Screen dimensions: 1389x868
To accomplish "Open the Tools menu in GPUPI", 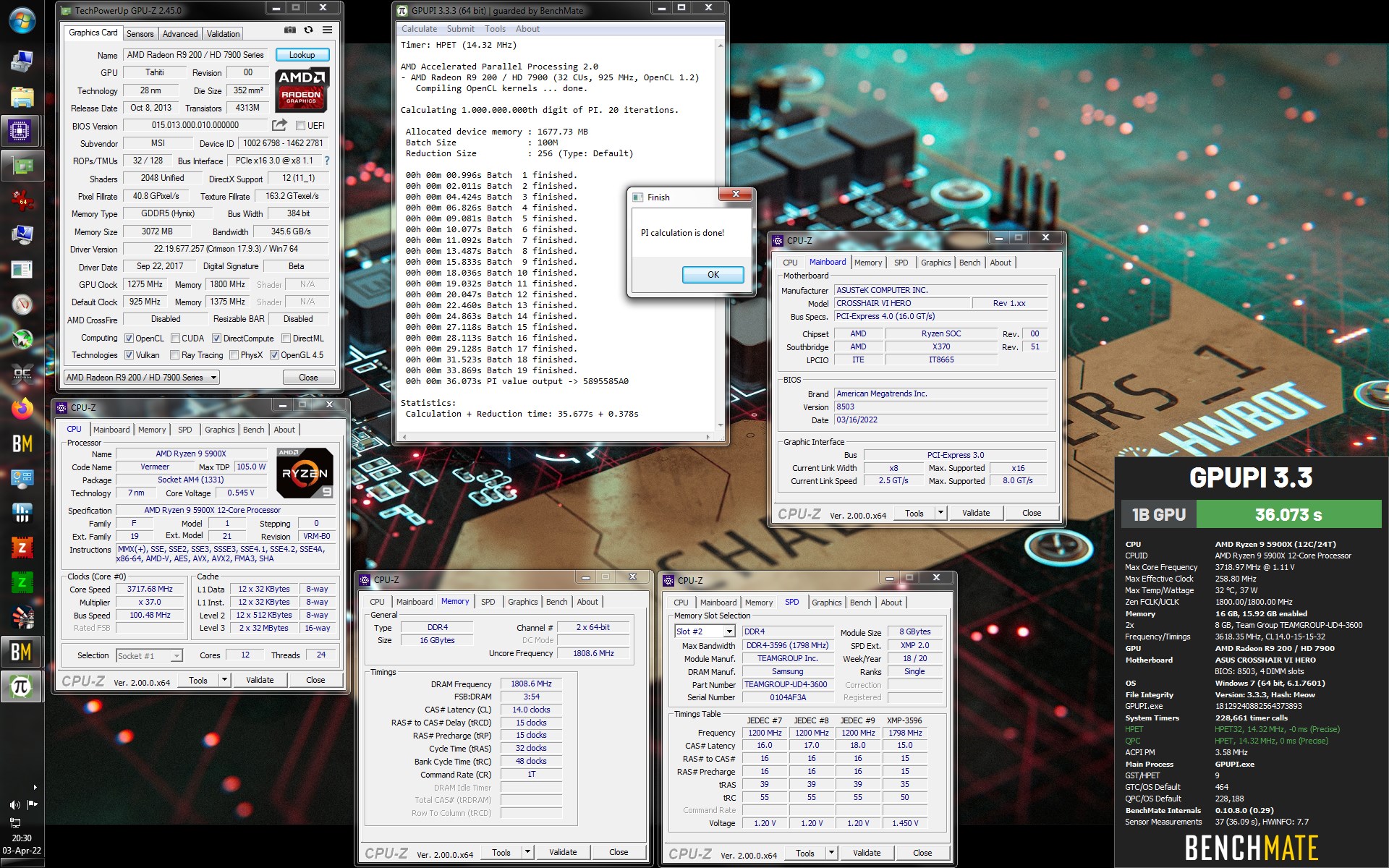I will pos(495,29).
